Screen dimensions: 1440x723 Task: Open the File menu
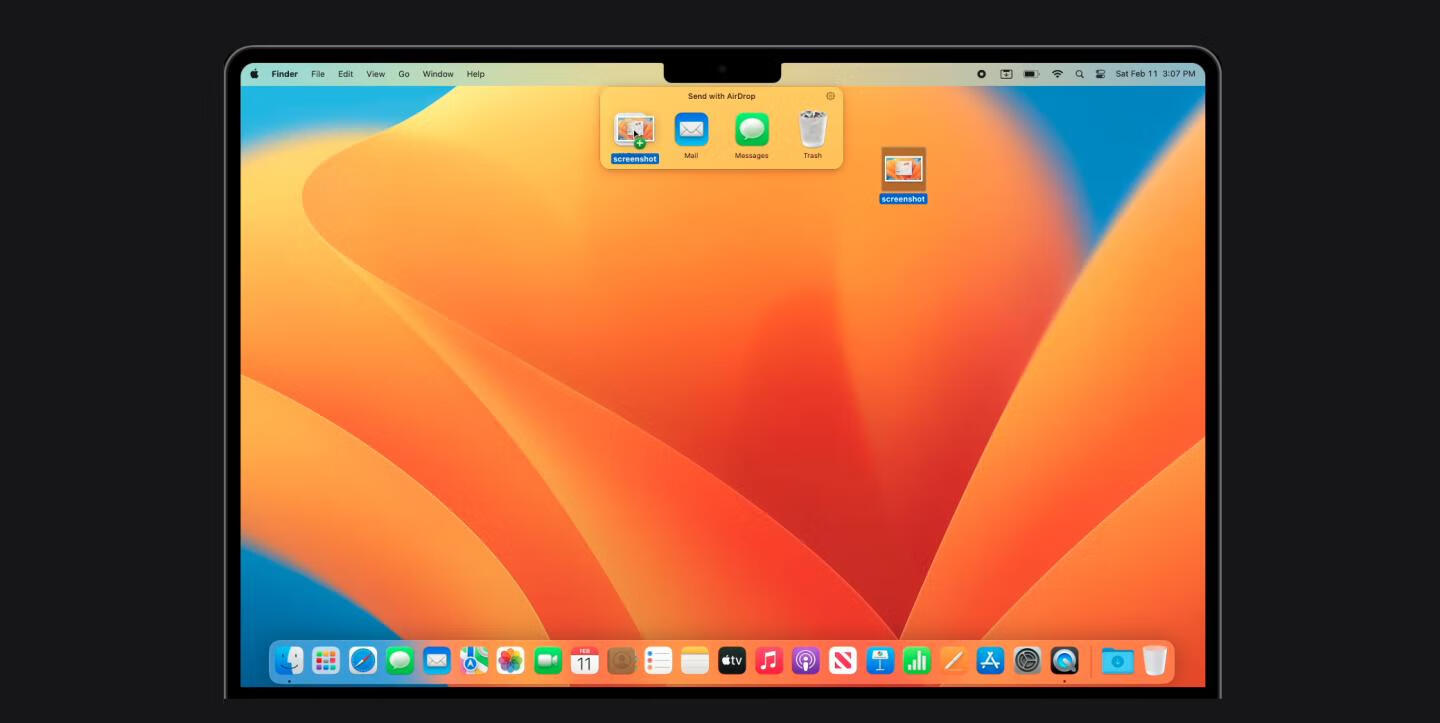point(318,74)
